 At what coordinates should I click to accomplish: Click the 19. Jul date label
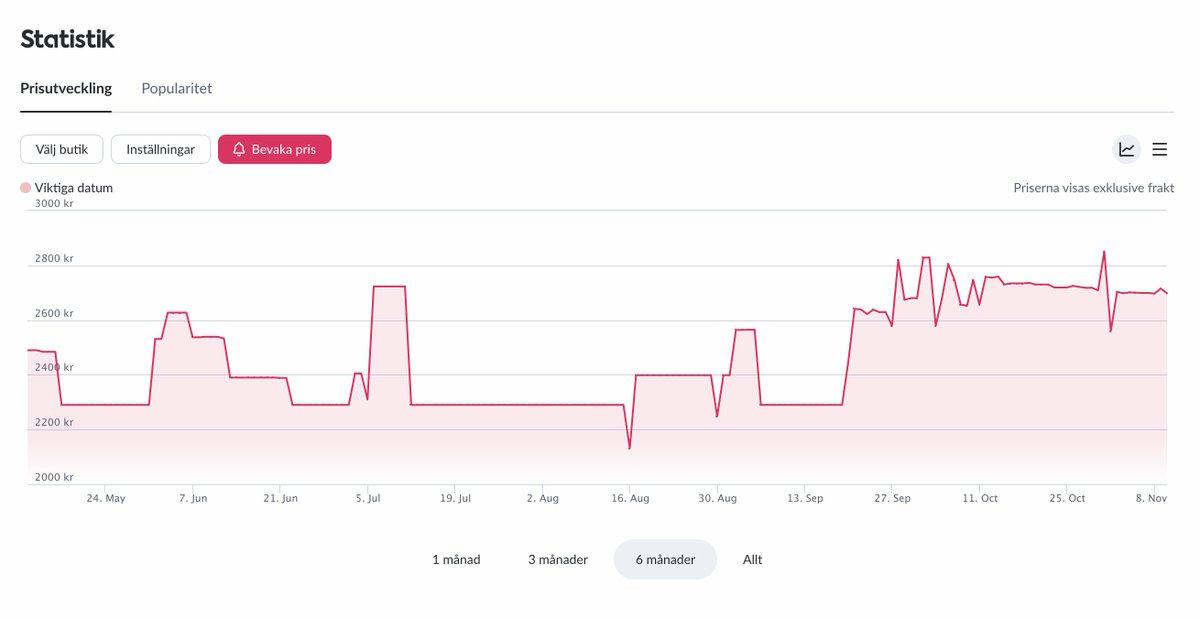(455, 498)
